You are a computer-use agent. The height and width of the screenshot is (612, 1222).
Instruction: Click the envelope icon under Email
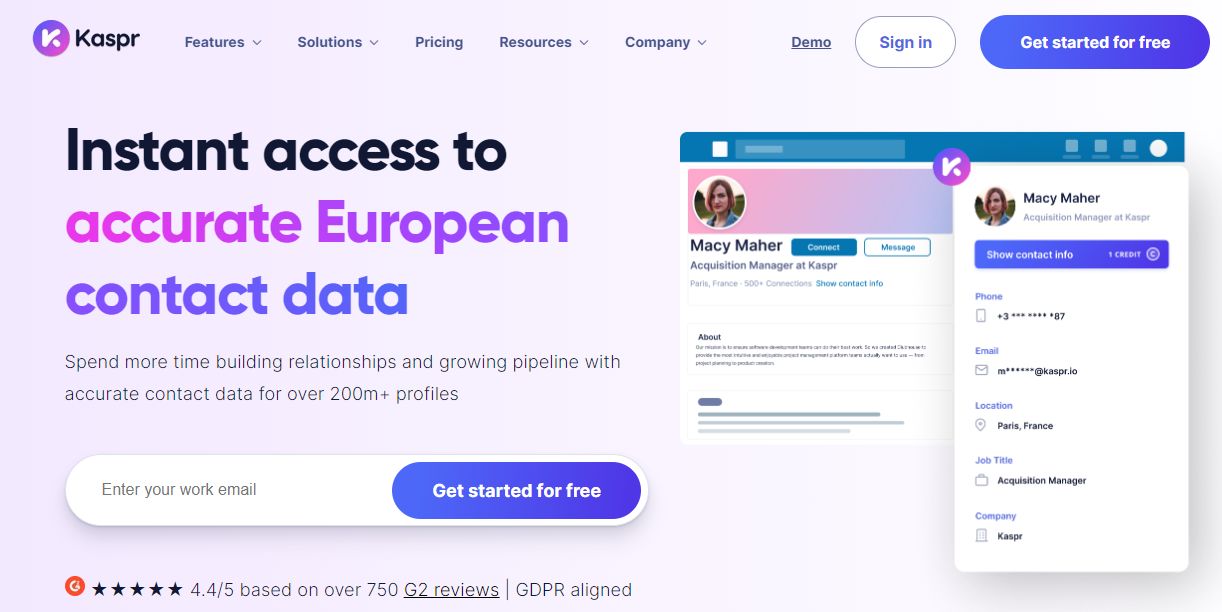[981, 371]
